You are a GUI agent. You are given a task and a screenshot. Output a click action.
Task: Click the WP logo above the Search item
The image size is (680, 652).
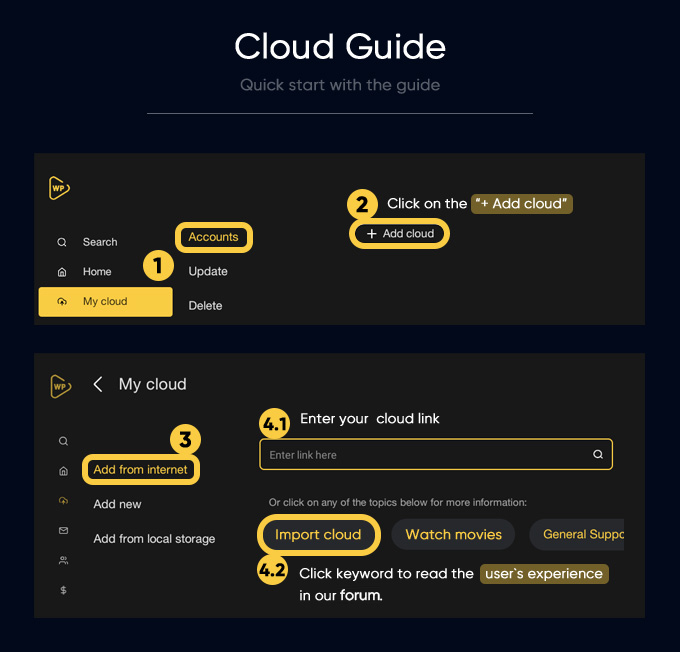(x=59, y=188)
